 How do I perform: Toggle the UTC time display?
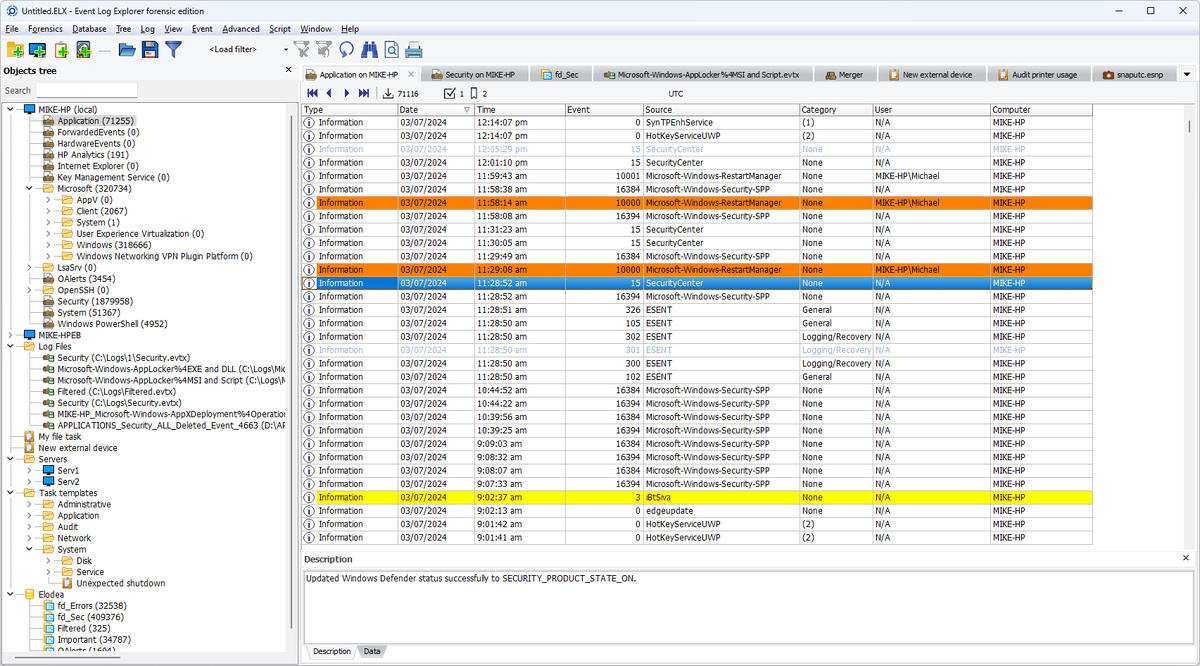[677, 93]
